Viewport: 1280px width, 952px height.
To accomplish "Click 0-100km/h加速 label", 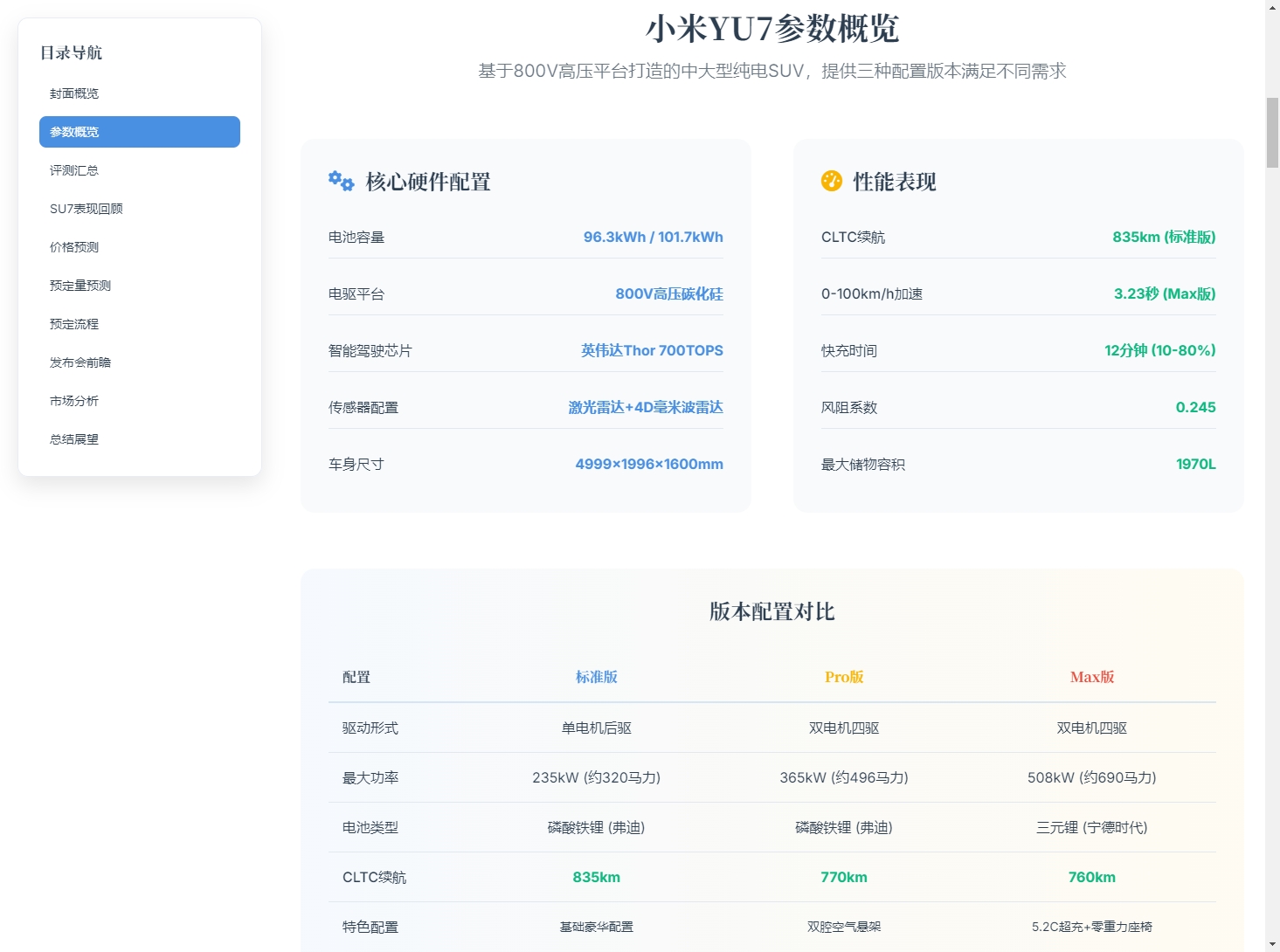I will [x=872, y=293].
